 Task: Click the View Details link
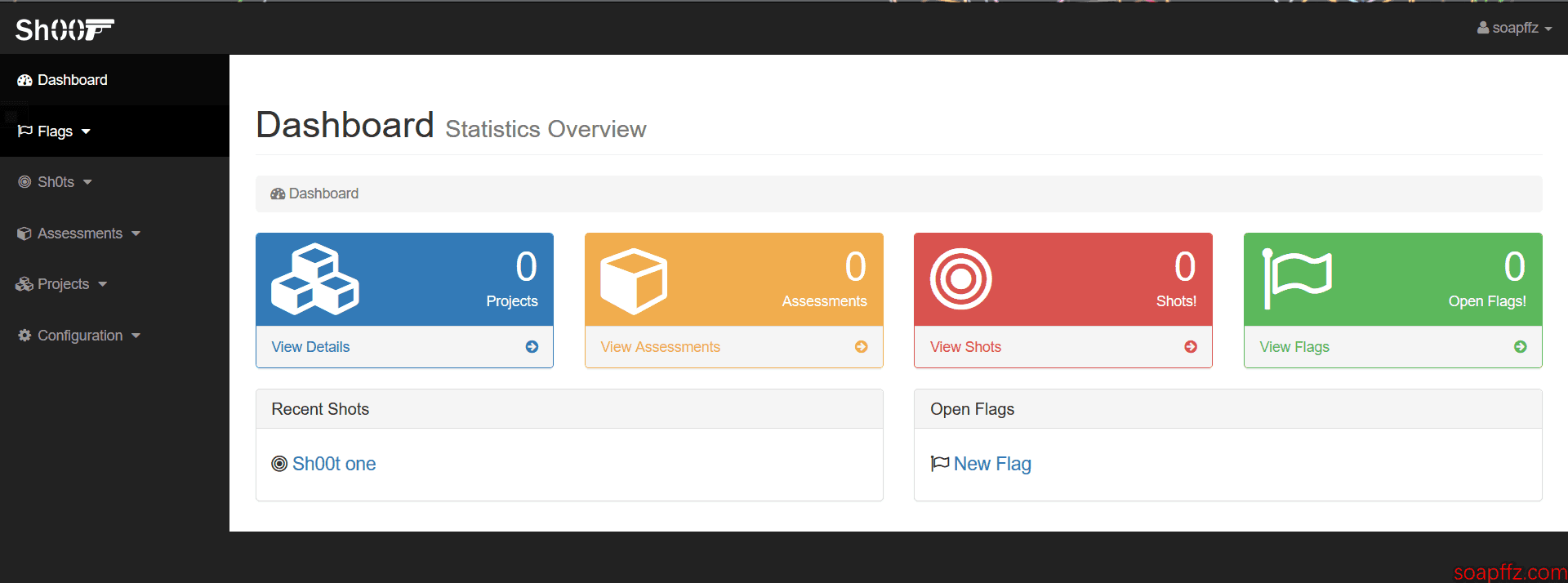pyautogui.click(x=310, y=347)
